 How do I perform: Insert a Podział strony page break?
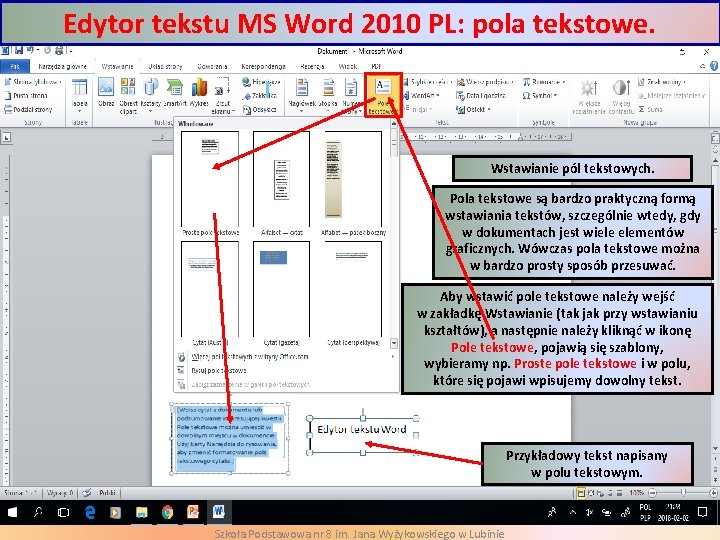(x=28, y=109)
